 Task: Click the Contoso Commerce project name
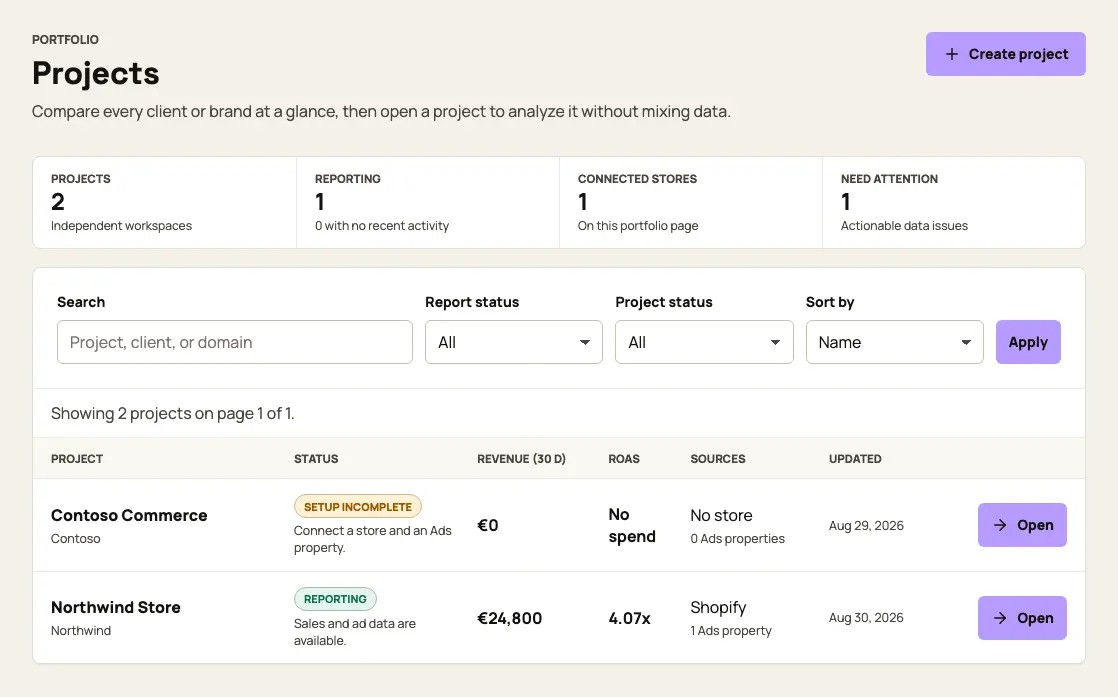(129, 515)
